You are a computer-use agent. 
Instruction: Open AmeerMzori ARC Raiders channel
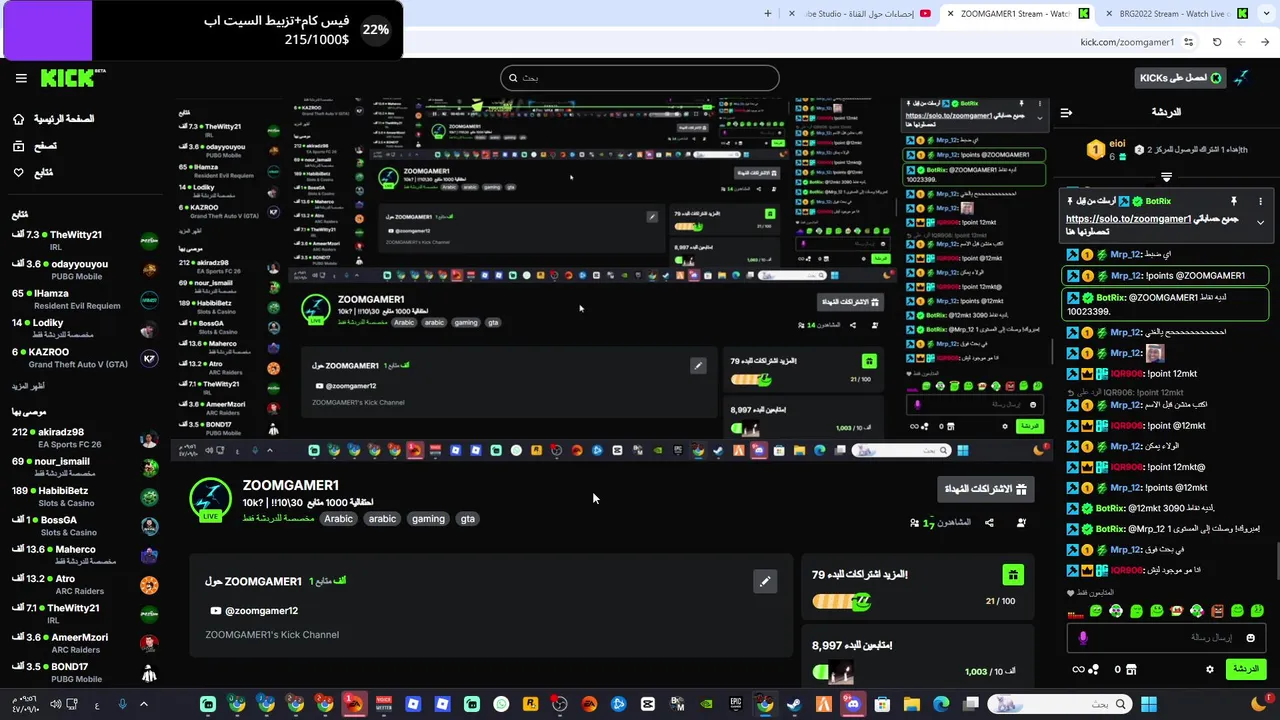tap(85, 643)
